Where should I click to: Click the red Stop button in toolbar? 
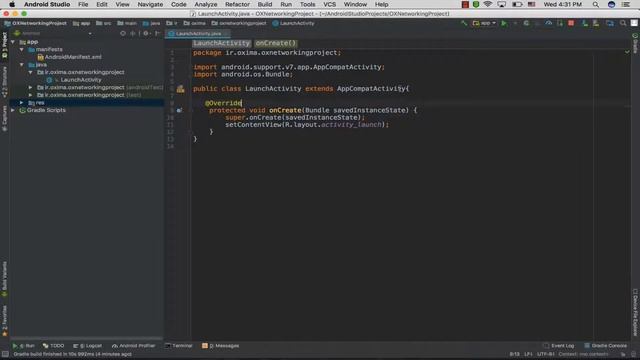pyautogui.click(x=571, y=23)
